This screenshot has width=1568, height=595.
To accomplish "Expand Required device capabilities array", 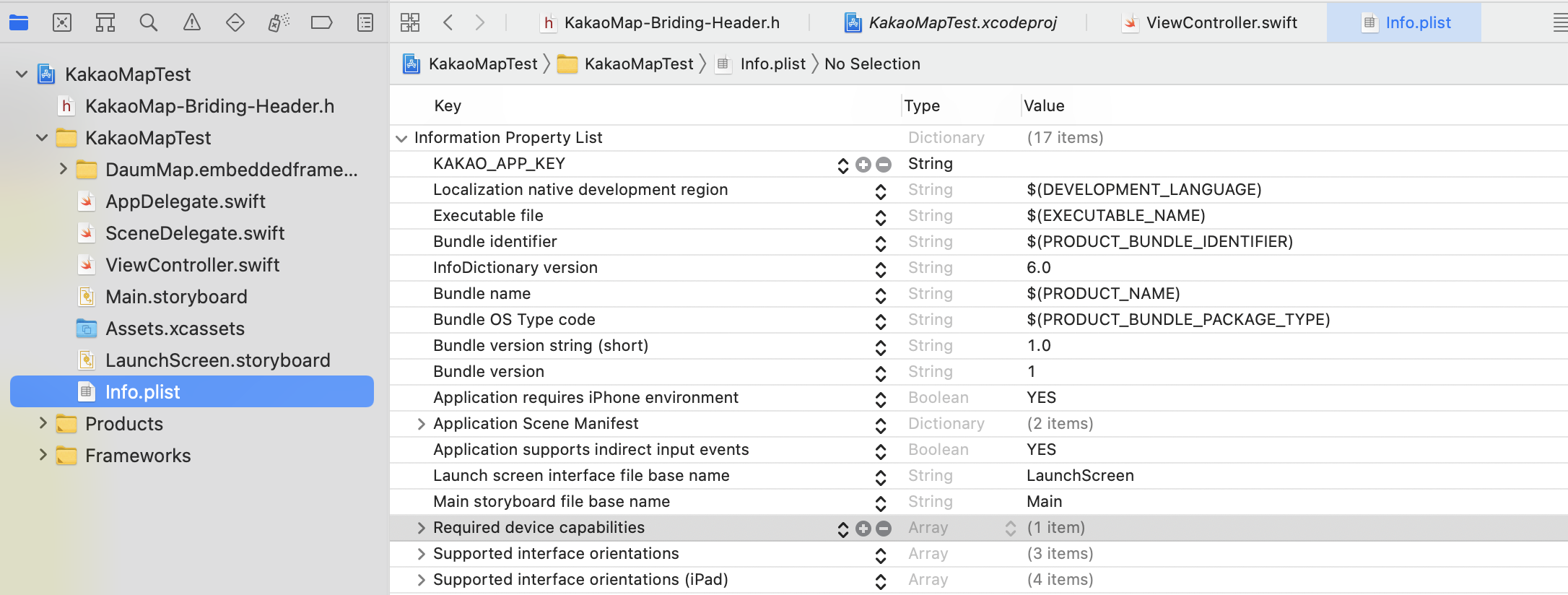I will [x=421, y=528].
